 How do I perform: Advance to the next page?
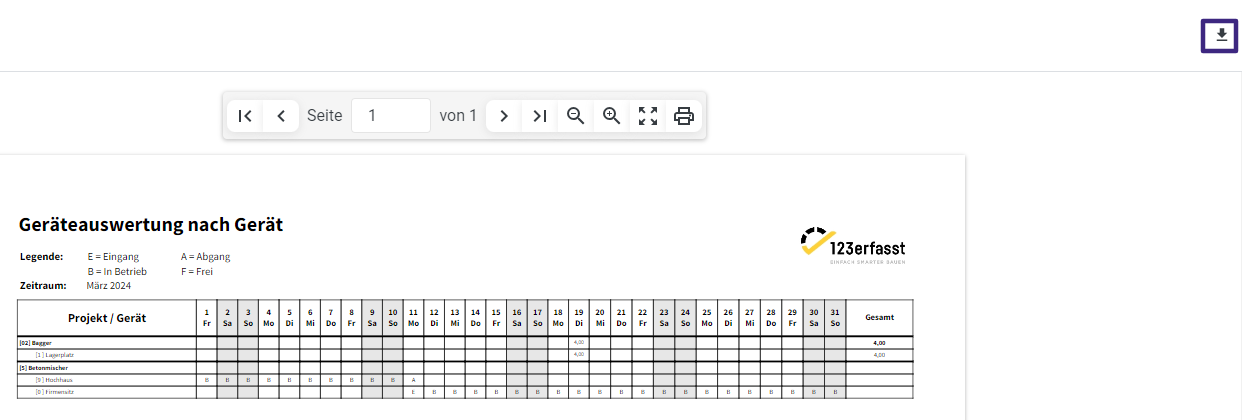[504, 116]
